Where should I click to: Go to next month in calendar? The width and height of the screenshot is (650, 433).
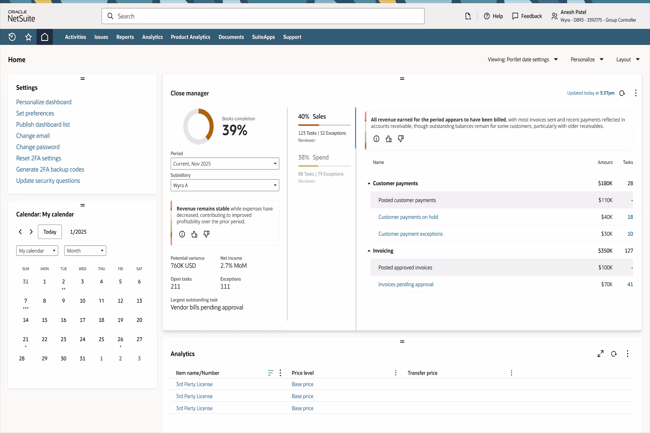coord(31,232)
